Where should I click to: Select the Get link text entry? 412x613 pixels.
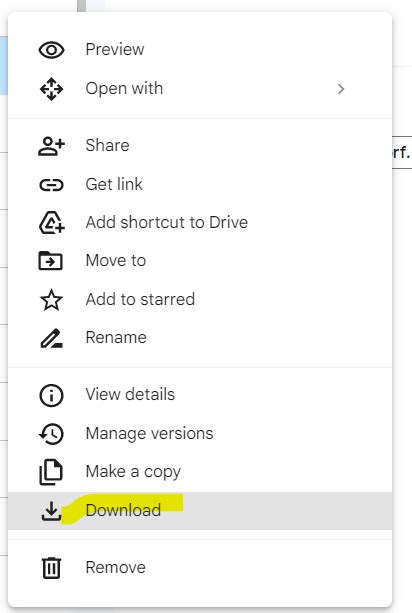click(x=114, y=184)
